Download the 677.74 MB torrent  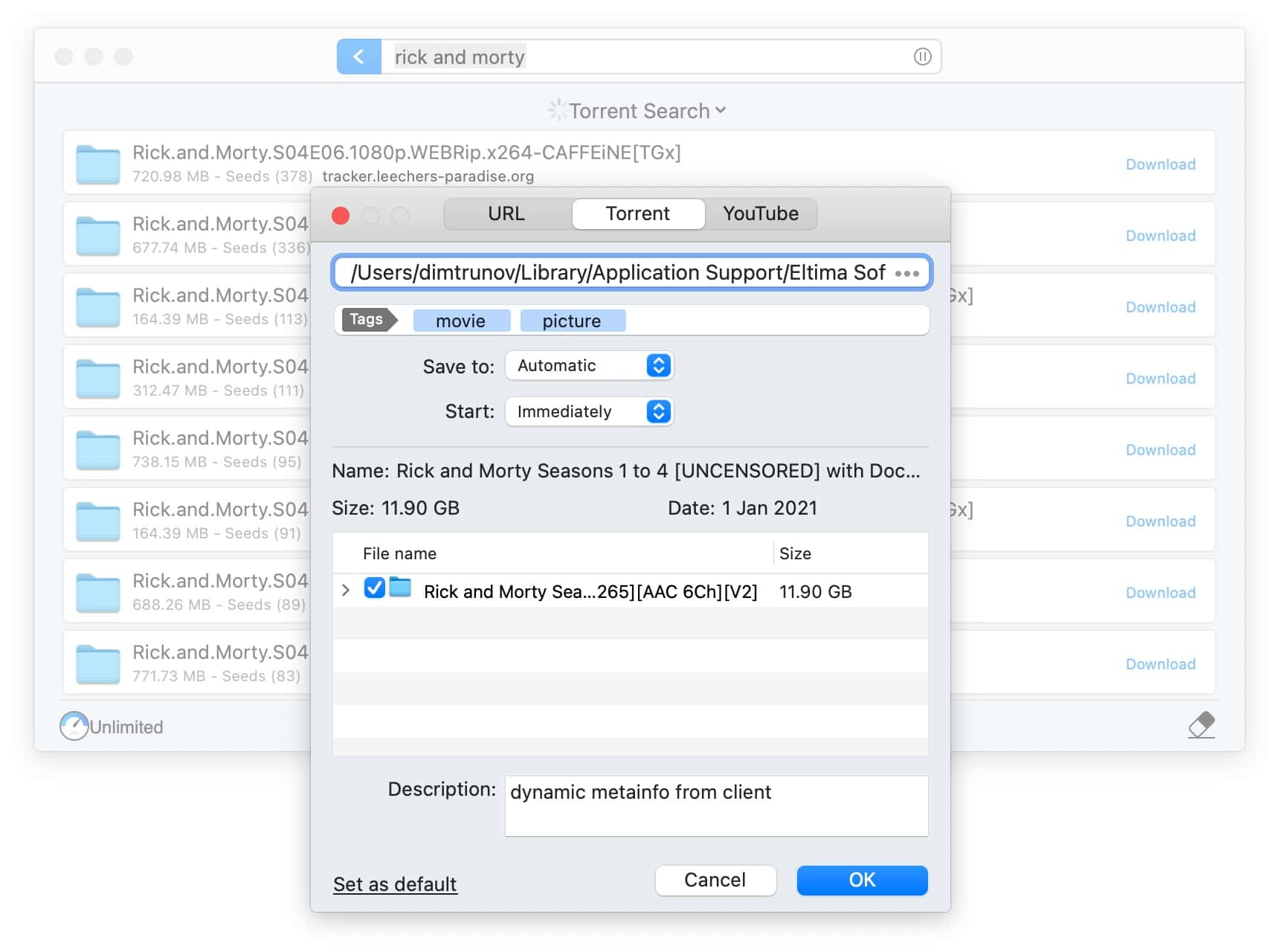1160,236
